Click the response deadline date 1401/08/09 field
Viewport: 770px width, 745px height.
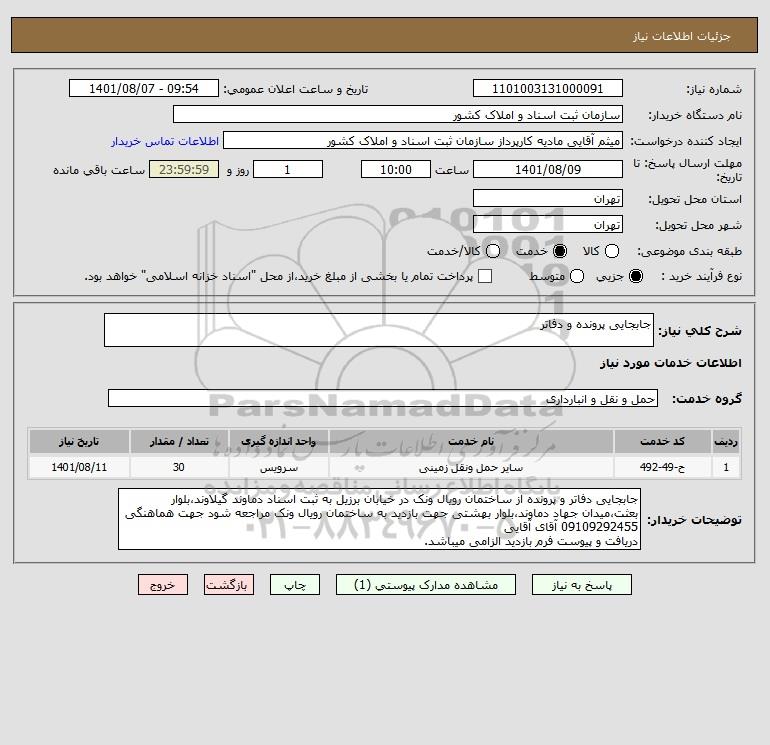[x=548, y=169]
